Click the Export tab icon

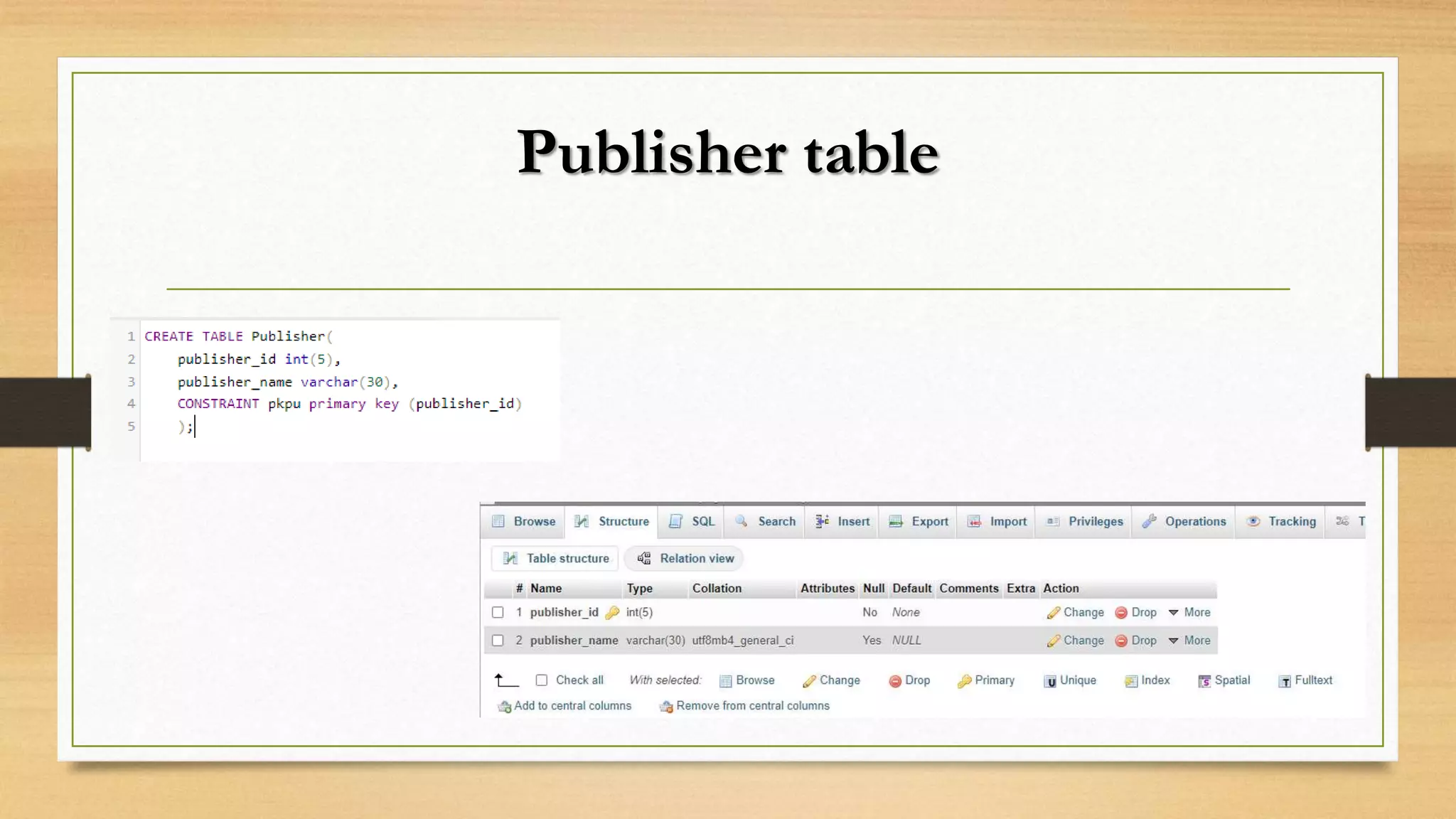coord(896,521)
